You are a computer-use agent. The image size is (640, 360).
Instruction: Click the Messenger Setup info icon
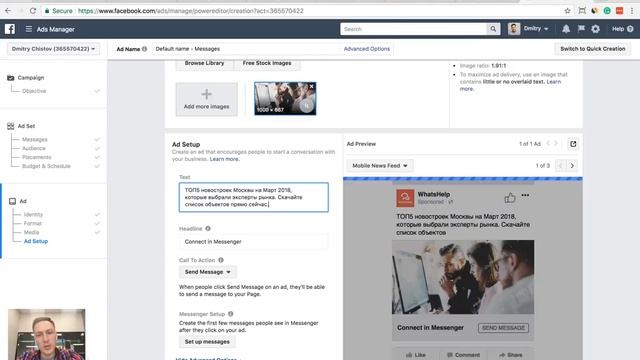coord(231,314)
